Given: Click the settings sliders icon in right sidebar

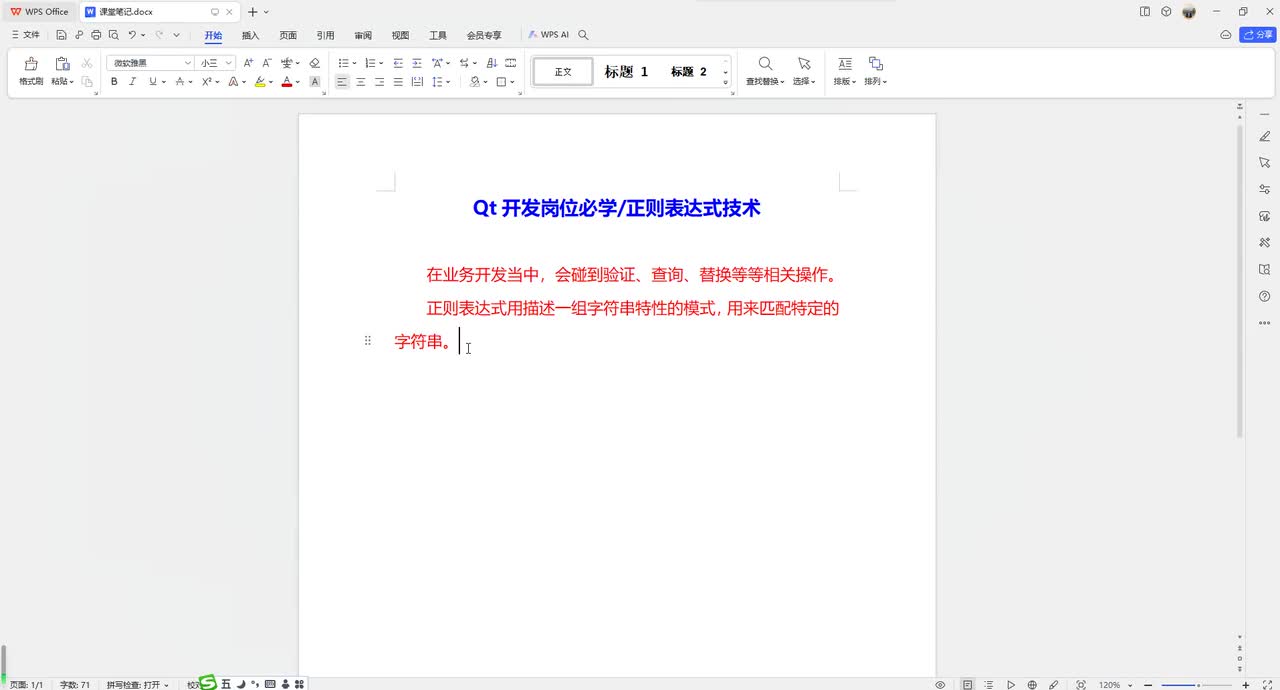Looking at the screenshot, I should tap(1264, 189).
